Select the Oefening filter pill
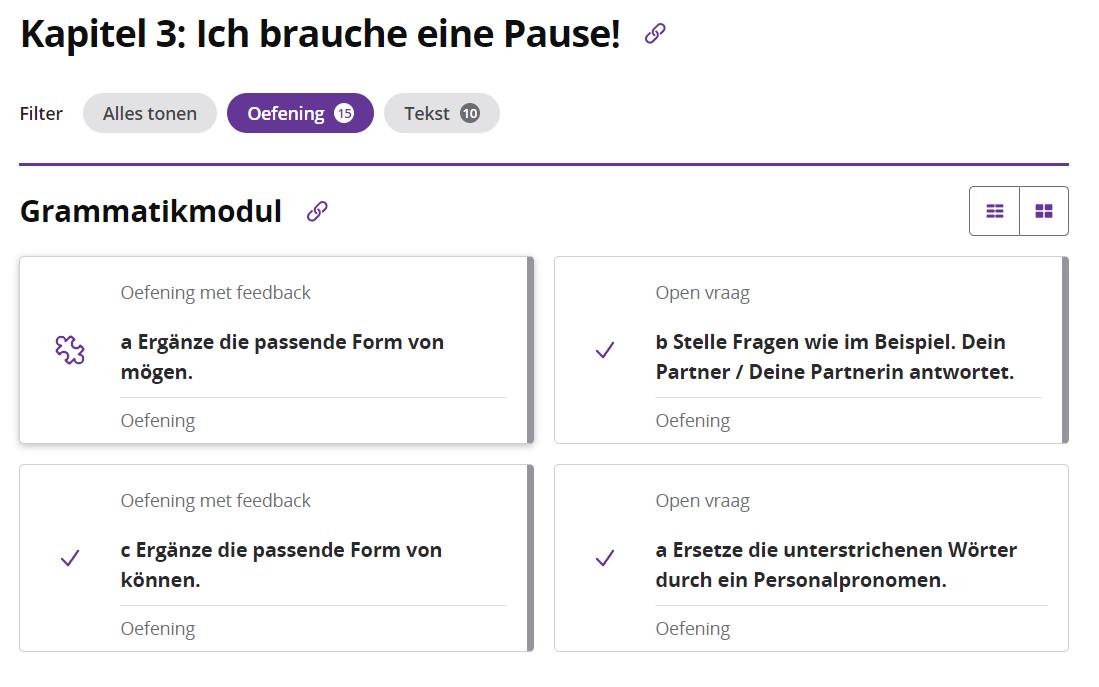 (286, 113)
